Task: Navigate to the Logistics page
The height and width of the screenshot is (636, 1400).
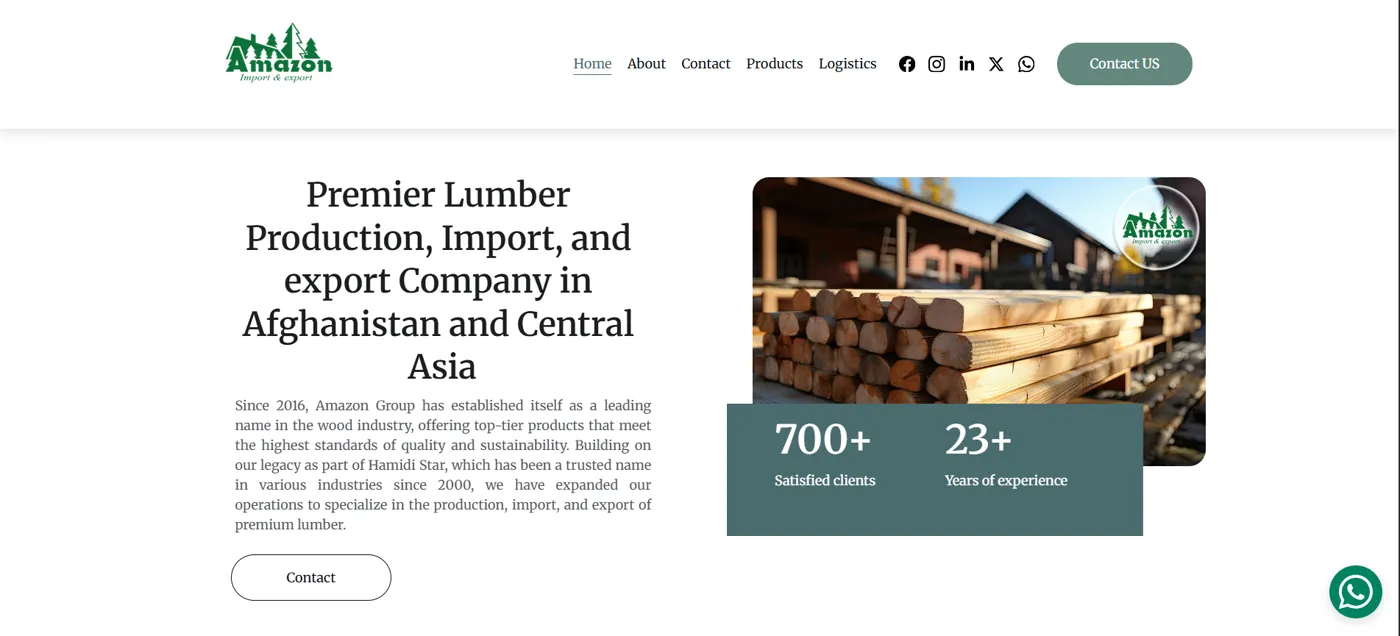Action: [847, 64]
